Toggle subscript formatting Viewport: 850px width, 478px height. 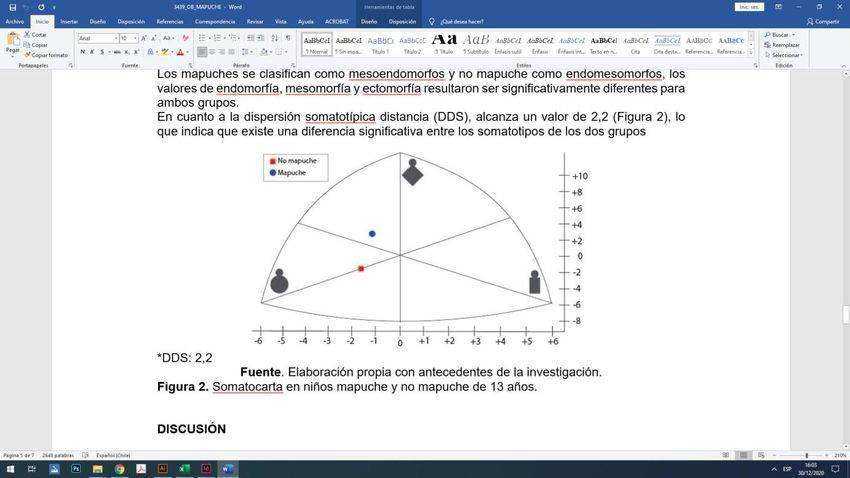point(126,52)
